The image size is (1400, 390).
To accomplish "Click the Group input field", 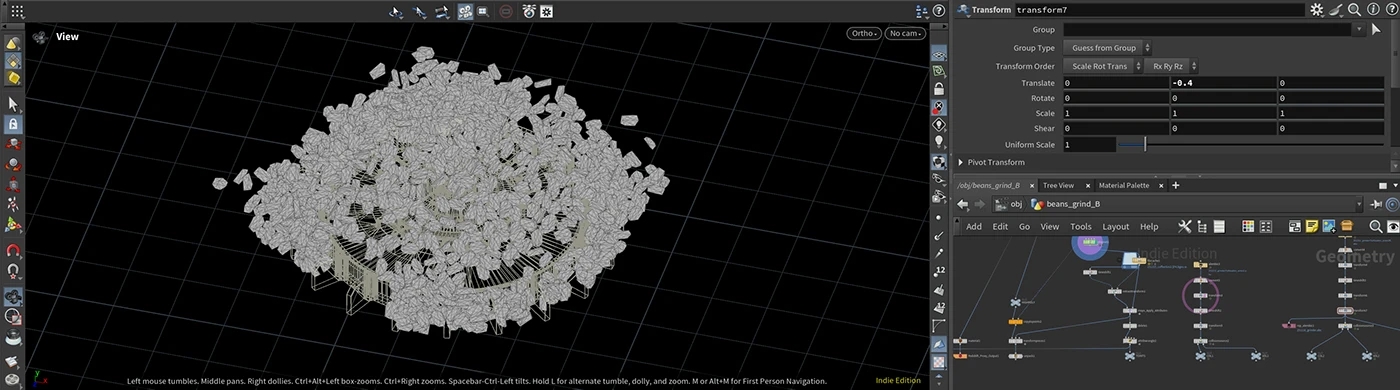I will [x=1206, y=30].
